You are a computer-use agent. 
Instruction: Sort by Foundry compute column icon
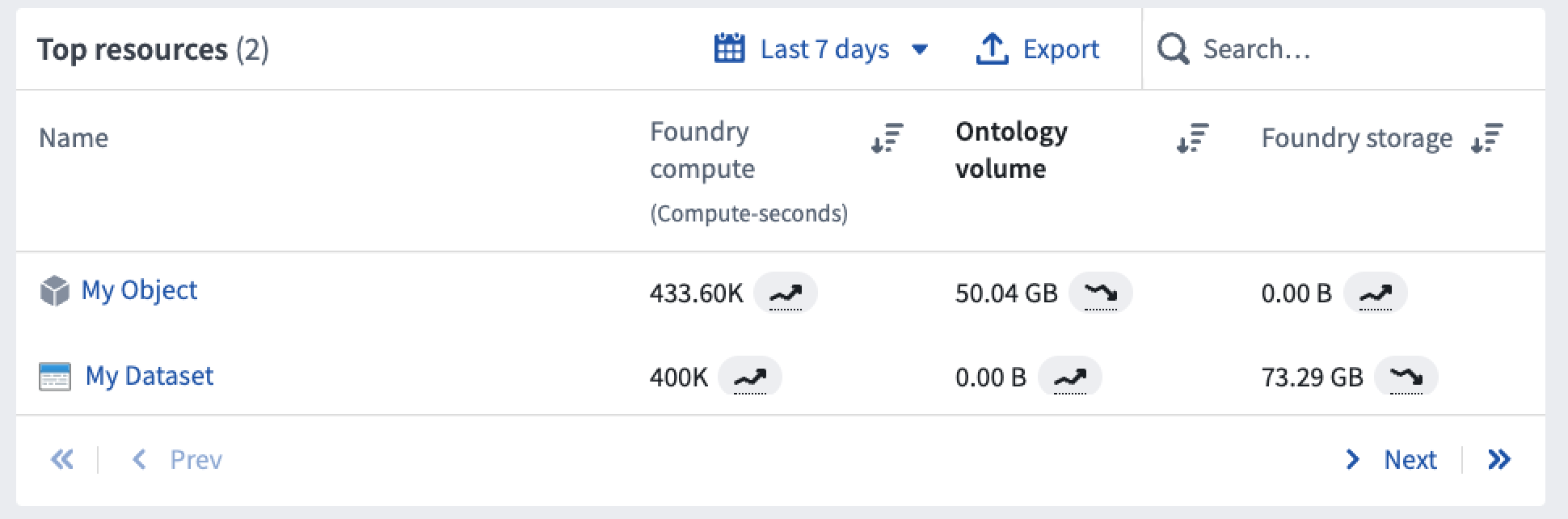click(x=887, y=138)
